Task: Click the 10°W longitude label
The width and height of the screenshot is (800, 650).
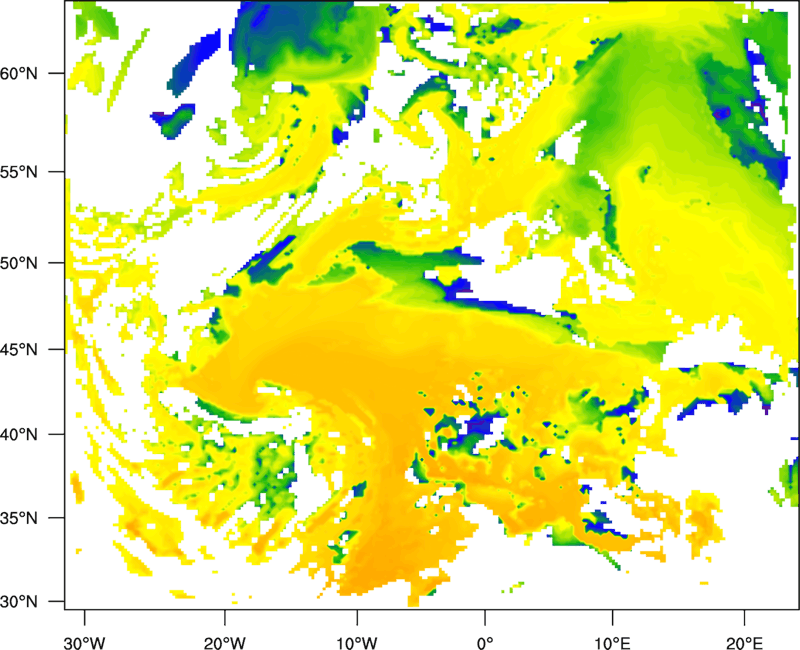Action: pos(357,643)
